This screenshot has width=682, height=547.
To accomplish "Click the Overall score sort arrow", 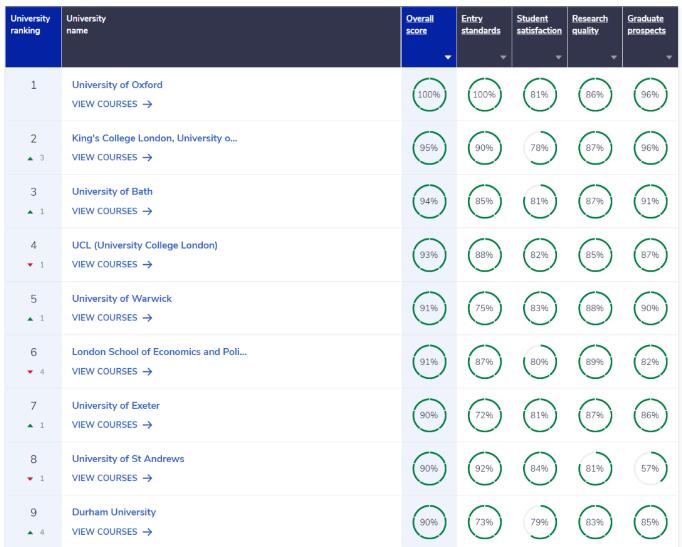I will pyautogui.click(x=448, y=57).
